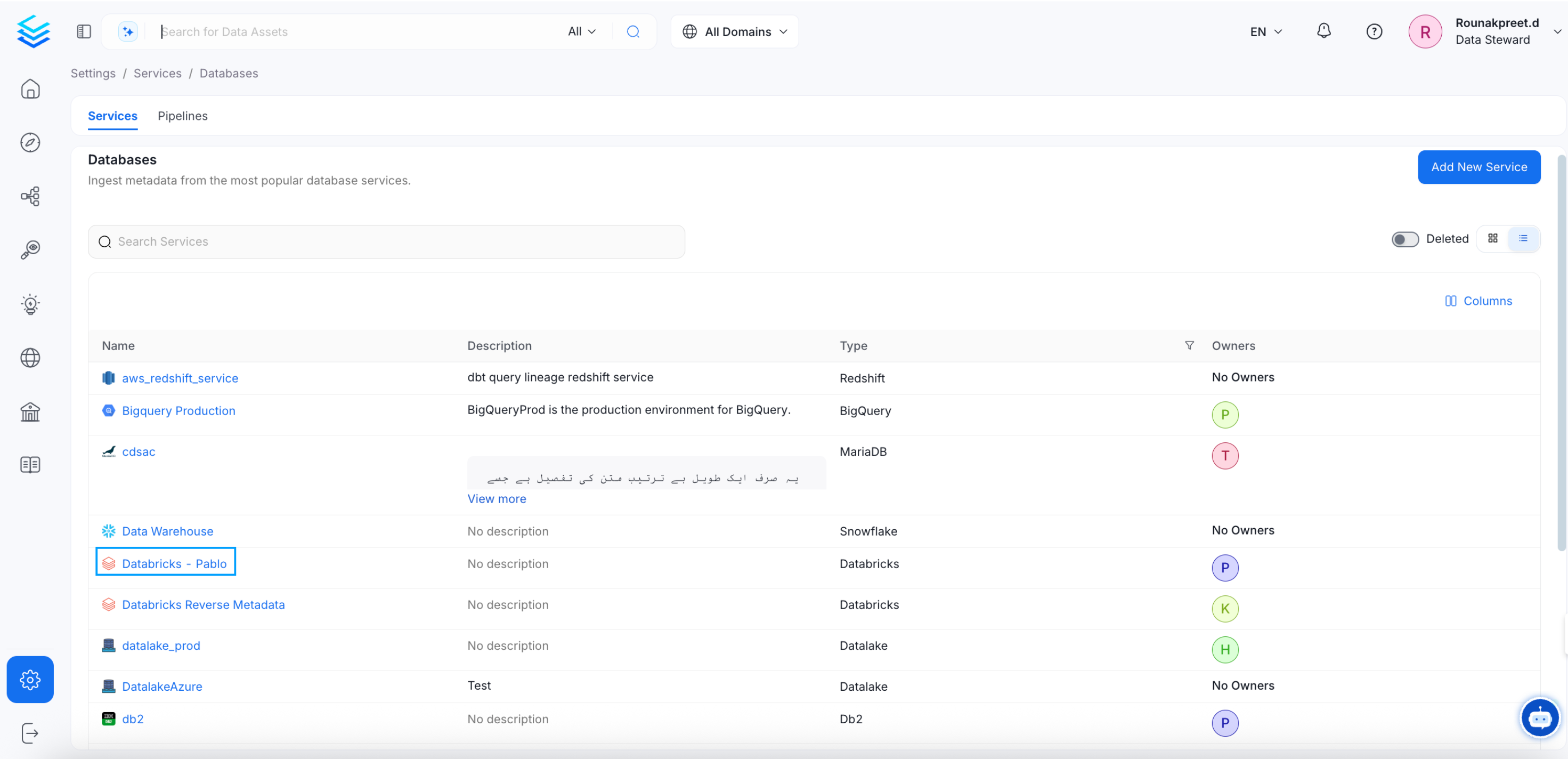Open the Observability eye-magnifier icon
This screenshot has width=1568, height=759.
click(30, 249)
